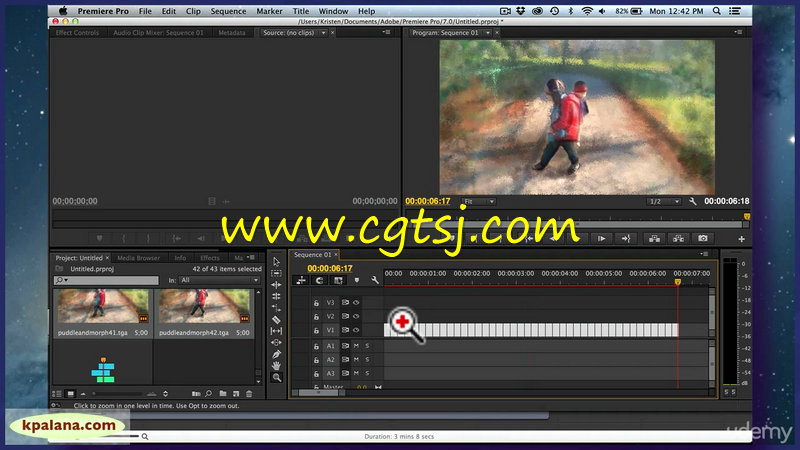Open Source (no clips) dropdown arrow
Viewport: 800px width, 450px height.
pyautogui.click(x=323, y=33)
